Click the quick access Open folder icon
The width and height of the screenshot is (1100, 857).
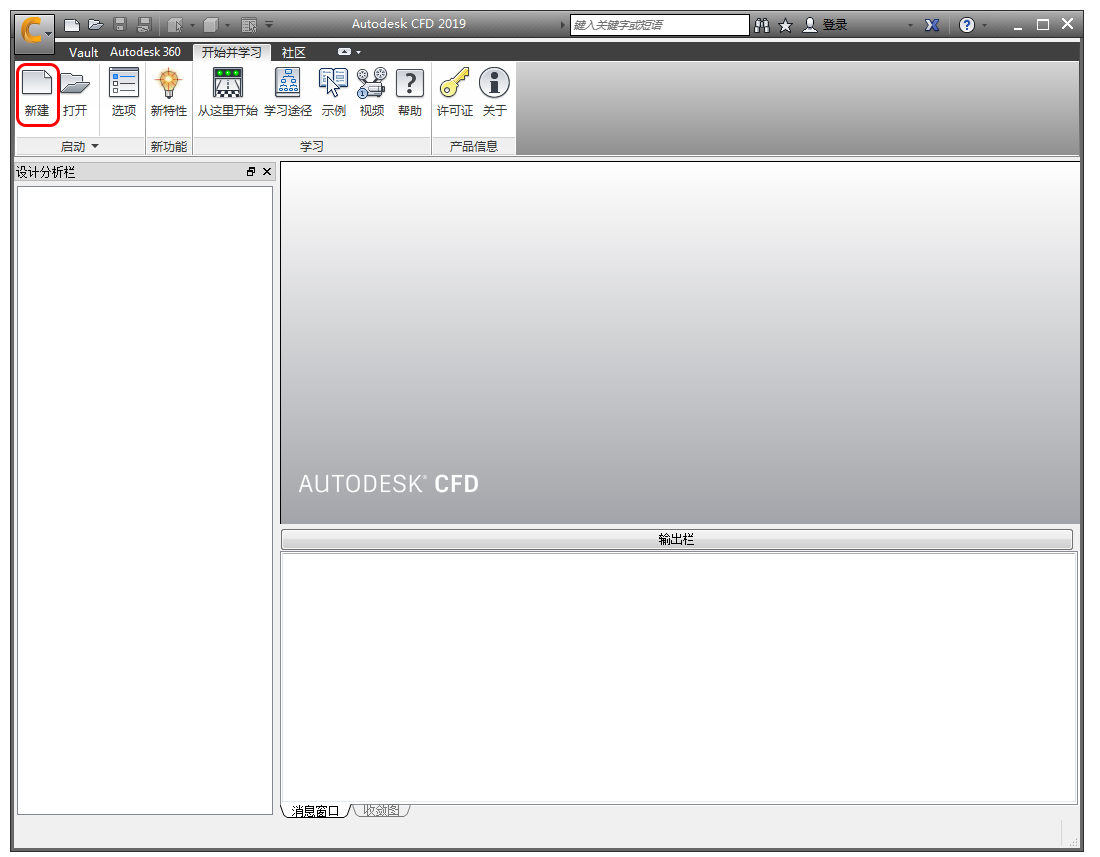95,25
